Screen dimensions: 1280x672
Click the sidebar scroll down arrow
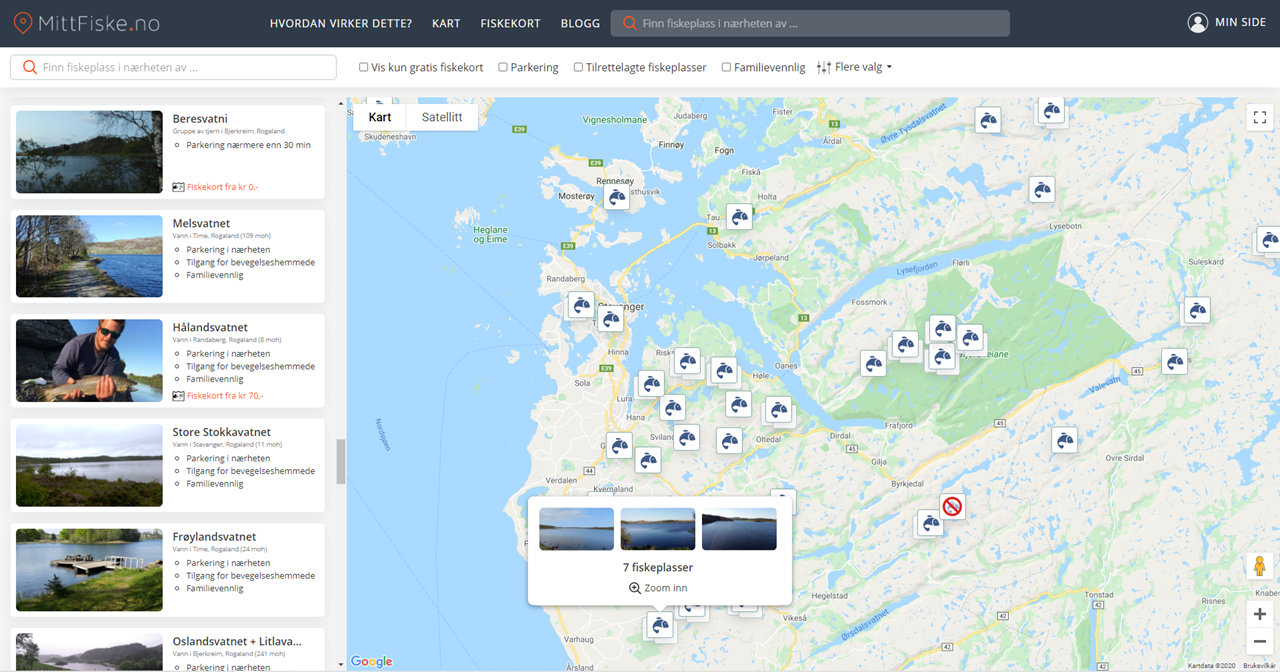(341, 663)
